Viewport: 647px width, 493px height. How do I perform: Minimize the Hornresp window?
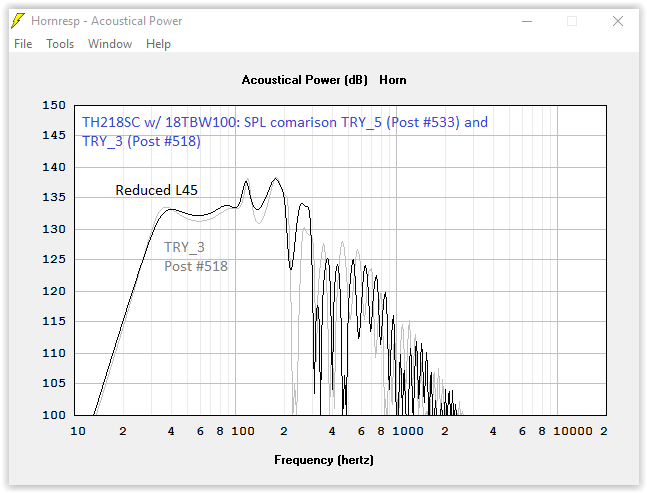(x=527, y=21)
